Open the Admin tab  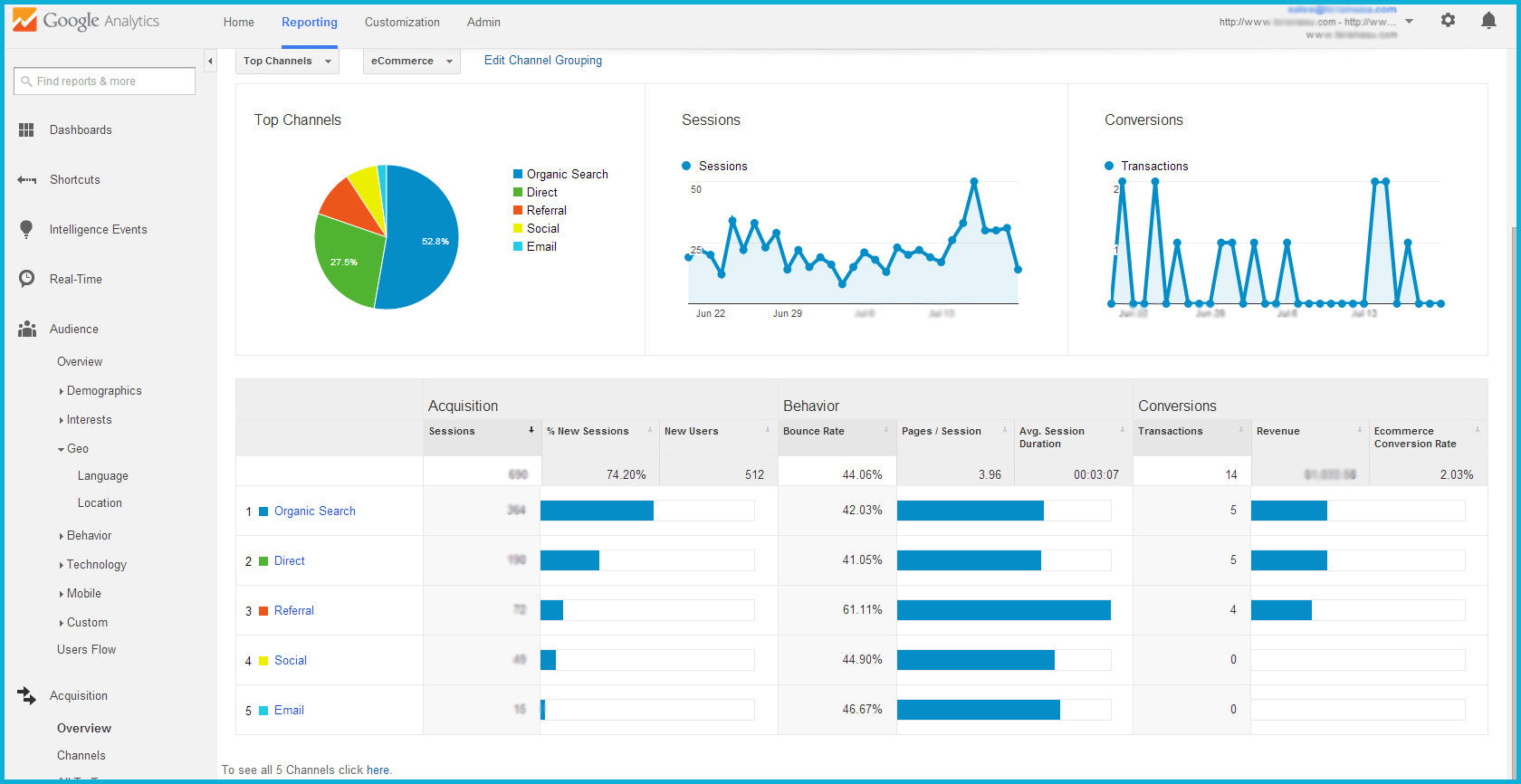[483, 22]
